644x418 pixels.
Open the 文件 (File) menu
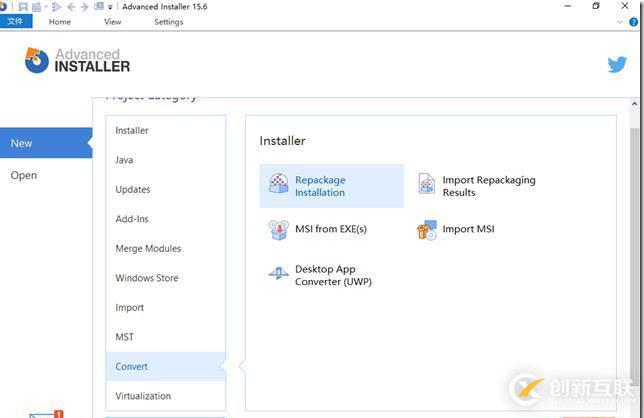(x=16, y=21)
